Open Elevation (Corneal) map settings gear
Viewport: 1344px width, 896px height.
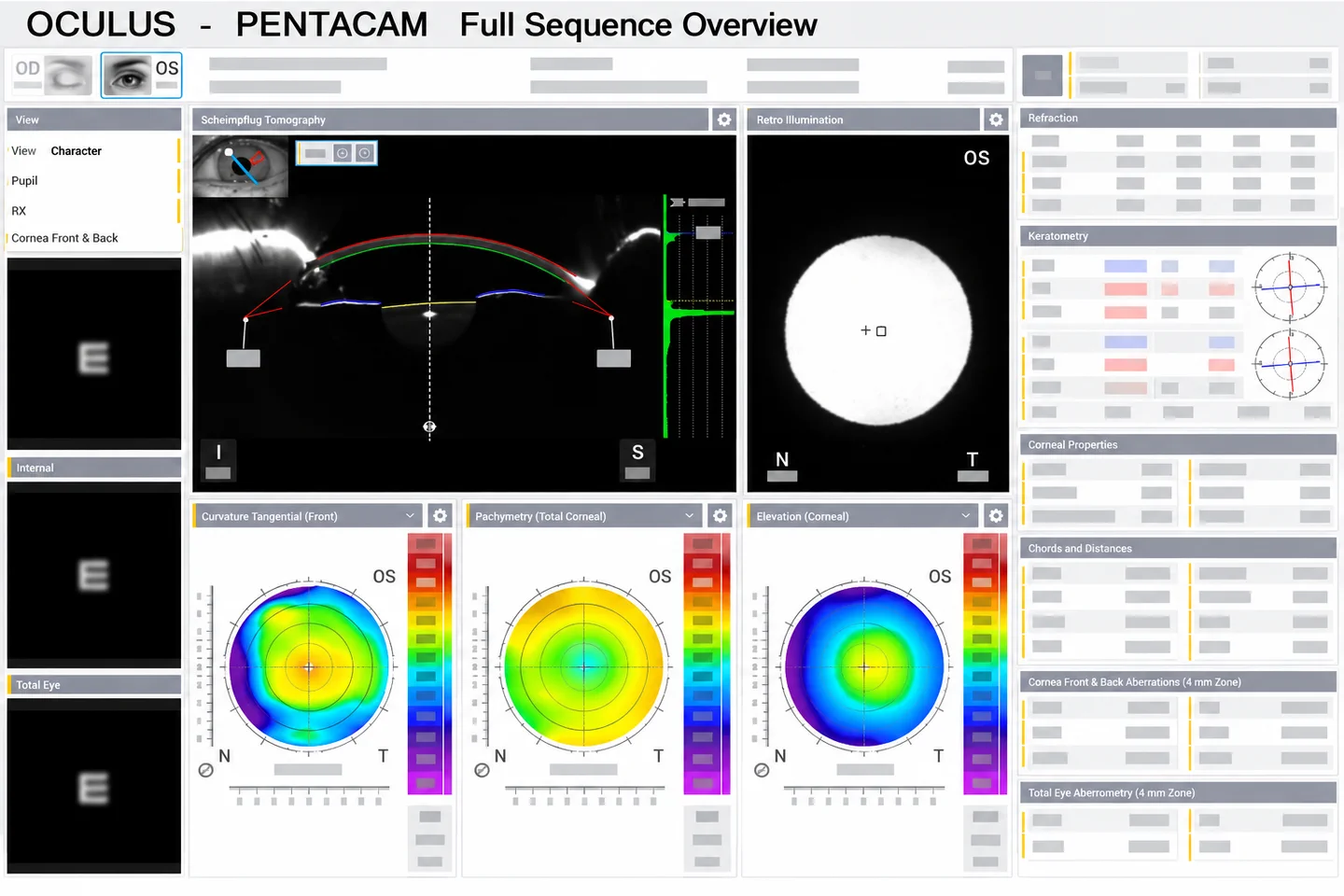click(996, 515)
